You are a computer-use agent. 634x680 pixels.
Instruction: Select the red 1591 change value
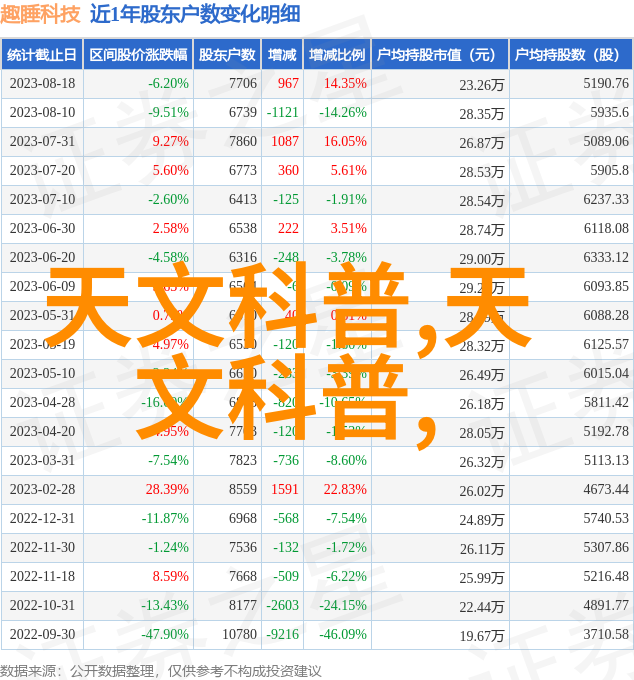click(285, 490)
